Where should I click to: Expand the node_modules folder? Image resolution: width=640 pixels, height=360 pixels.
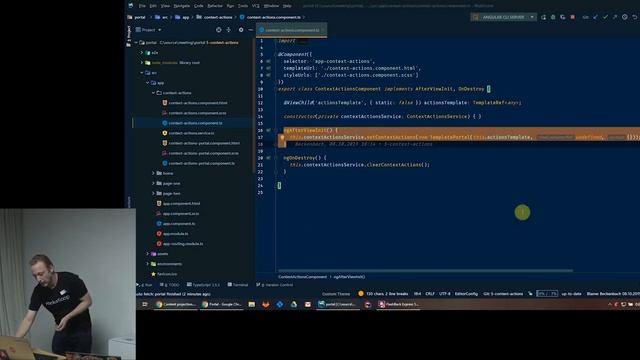(142, 63)
